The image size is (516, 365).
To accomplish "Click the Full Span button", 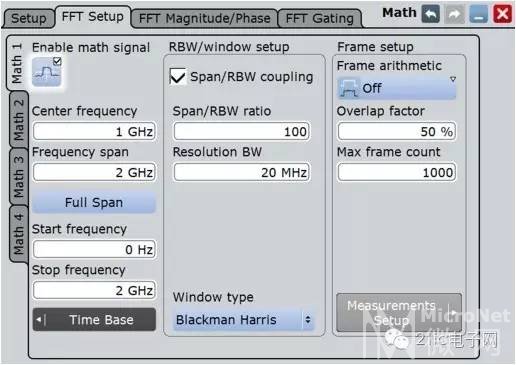I will [x=94, y=202].
